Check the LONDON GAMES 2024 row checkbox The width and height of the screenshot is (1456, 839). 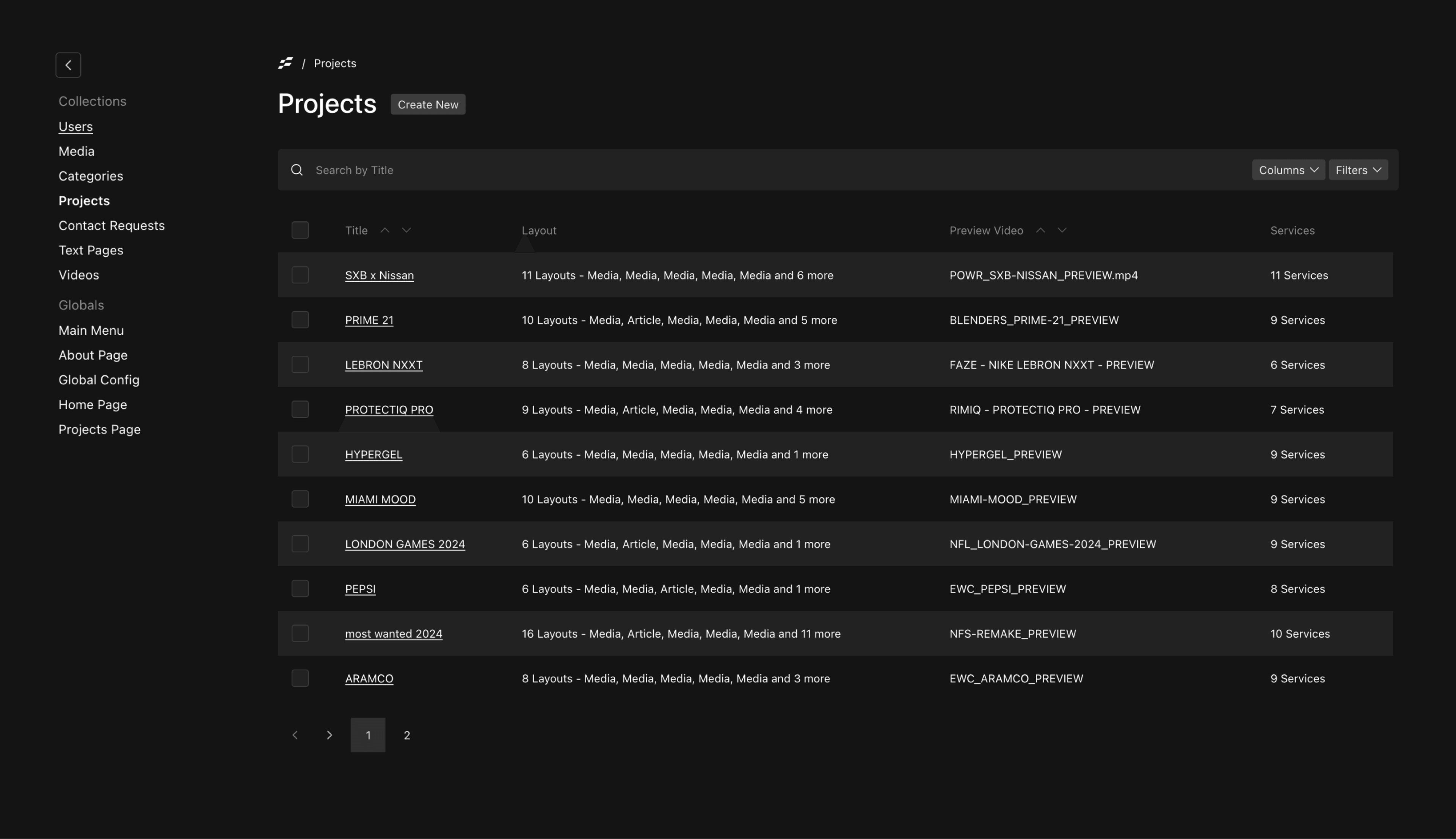[x=300, y=544]
